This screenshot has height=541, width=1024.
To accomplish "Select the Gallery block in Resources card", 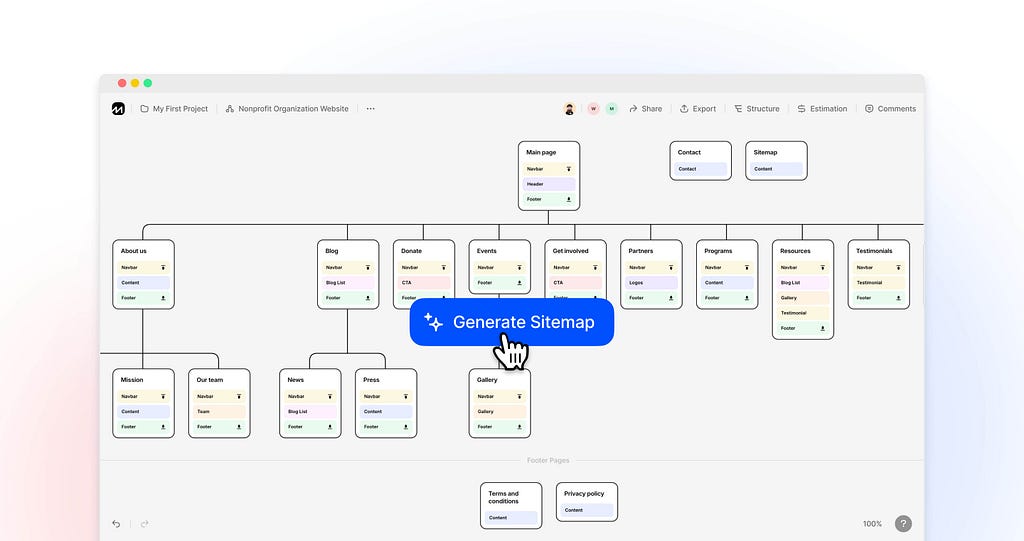I will coord(803,298).
